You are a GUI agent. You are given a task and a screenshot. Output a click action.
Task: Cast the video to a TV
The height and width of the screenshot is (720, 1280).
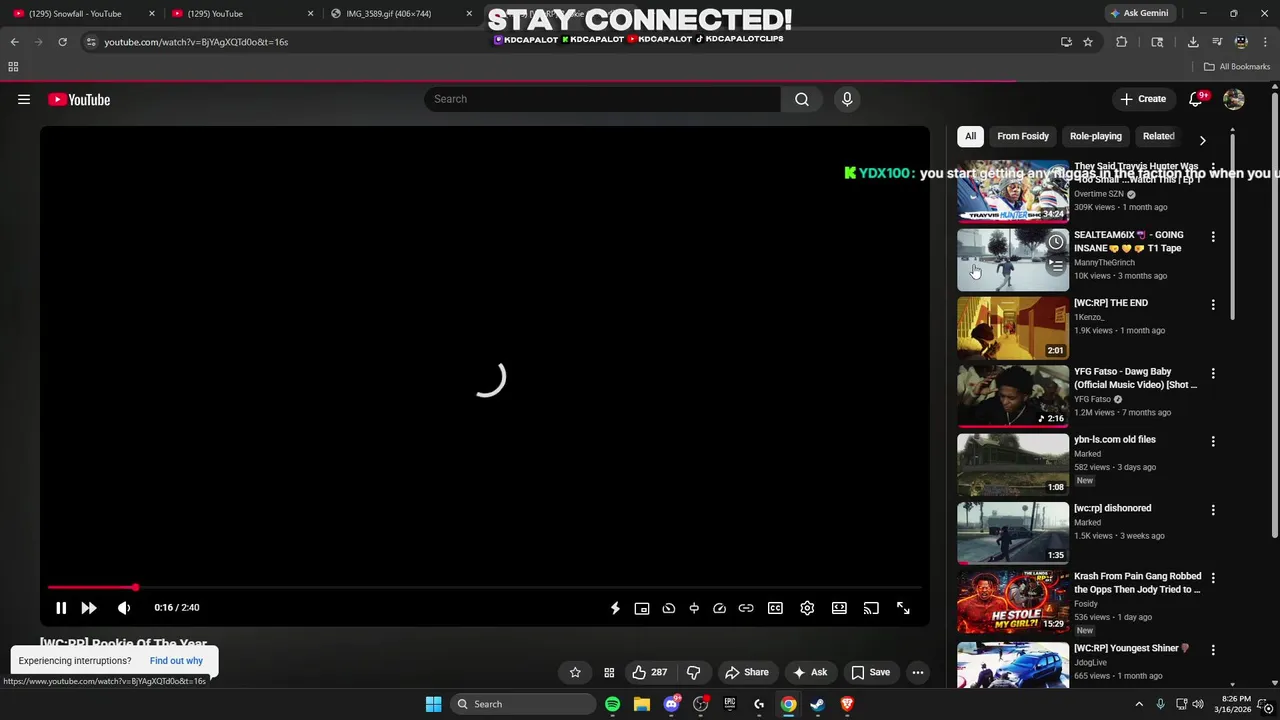point(871,608)
